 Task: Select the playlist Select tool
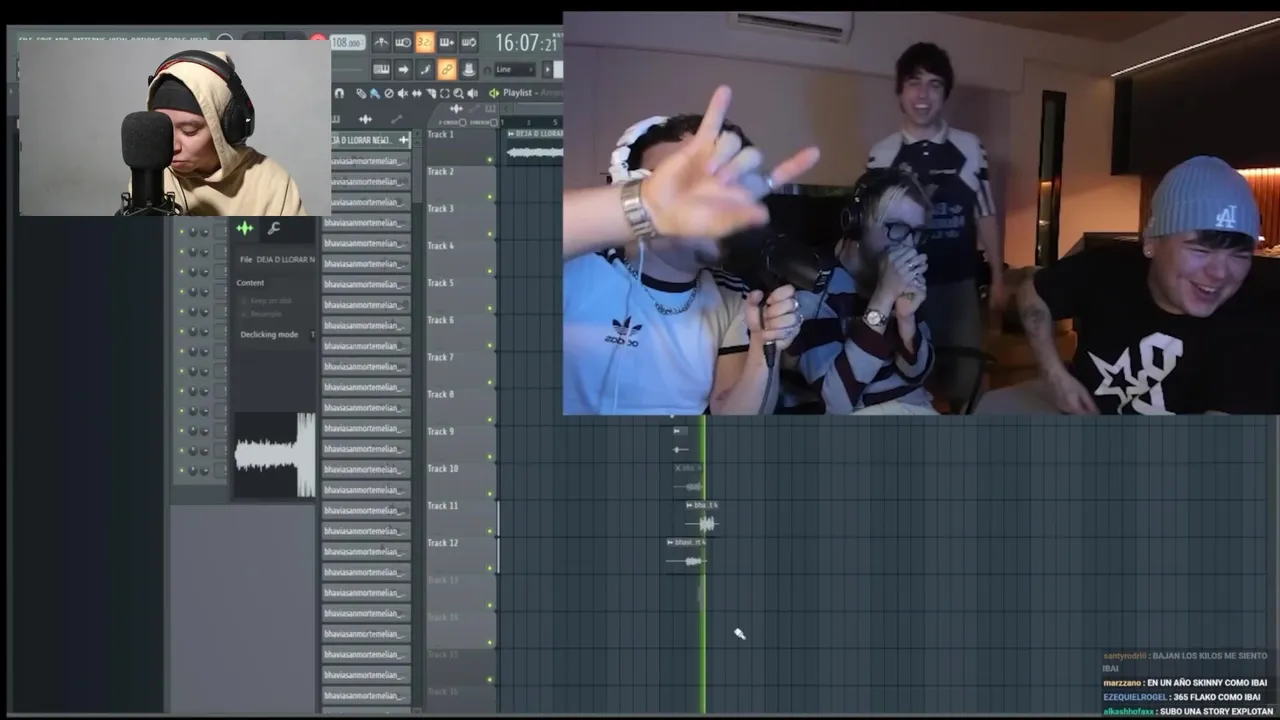tap(445, 93)
